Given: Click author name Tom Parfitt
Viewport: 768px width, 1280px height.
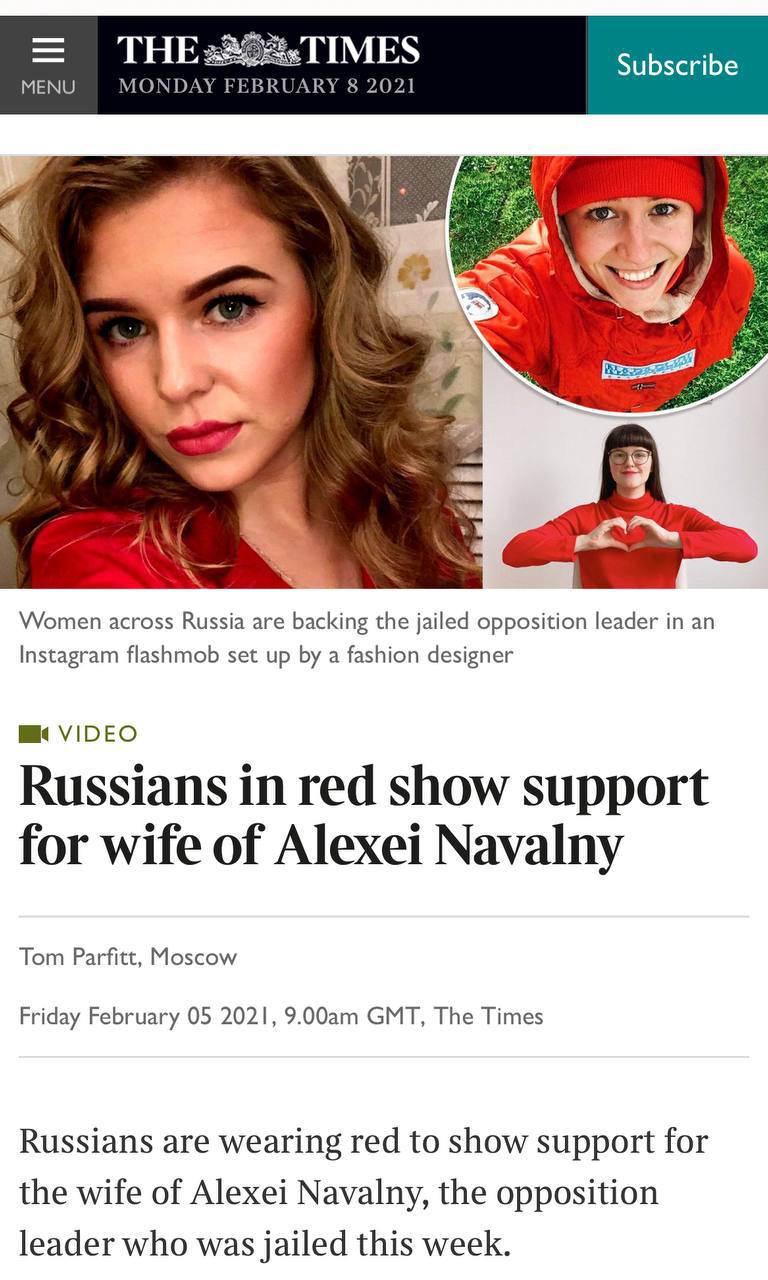Looking at the screenshot, I should tap(81, 957).
